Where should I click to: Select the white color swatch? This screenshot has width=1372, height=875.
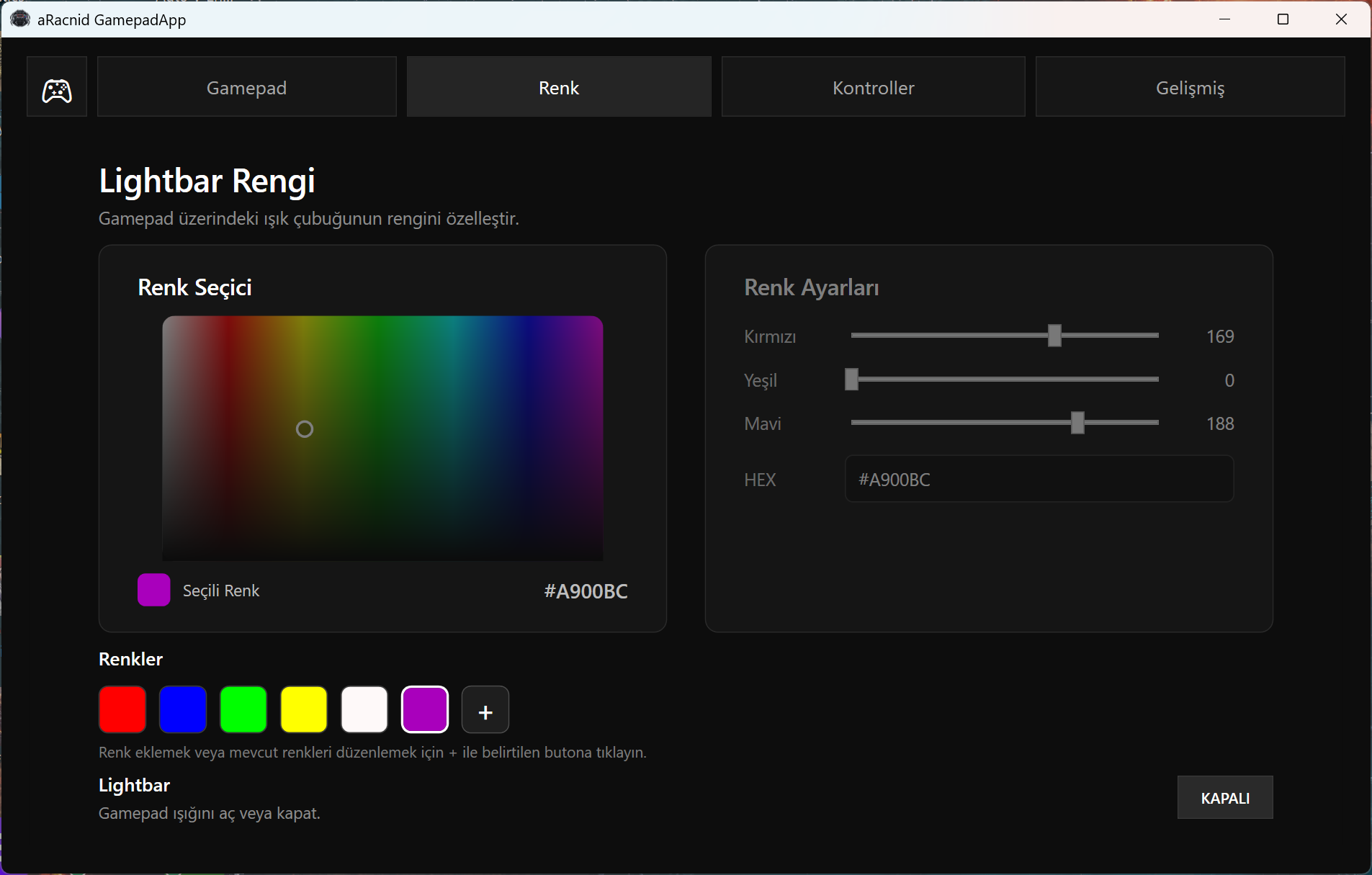click(364, 709)
